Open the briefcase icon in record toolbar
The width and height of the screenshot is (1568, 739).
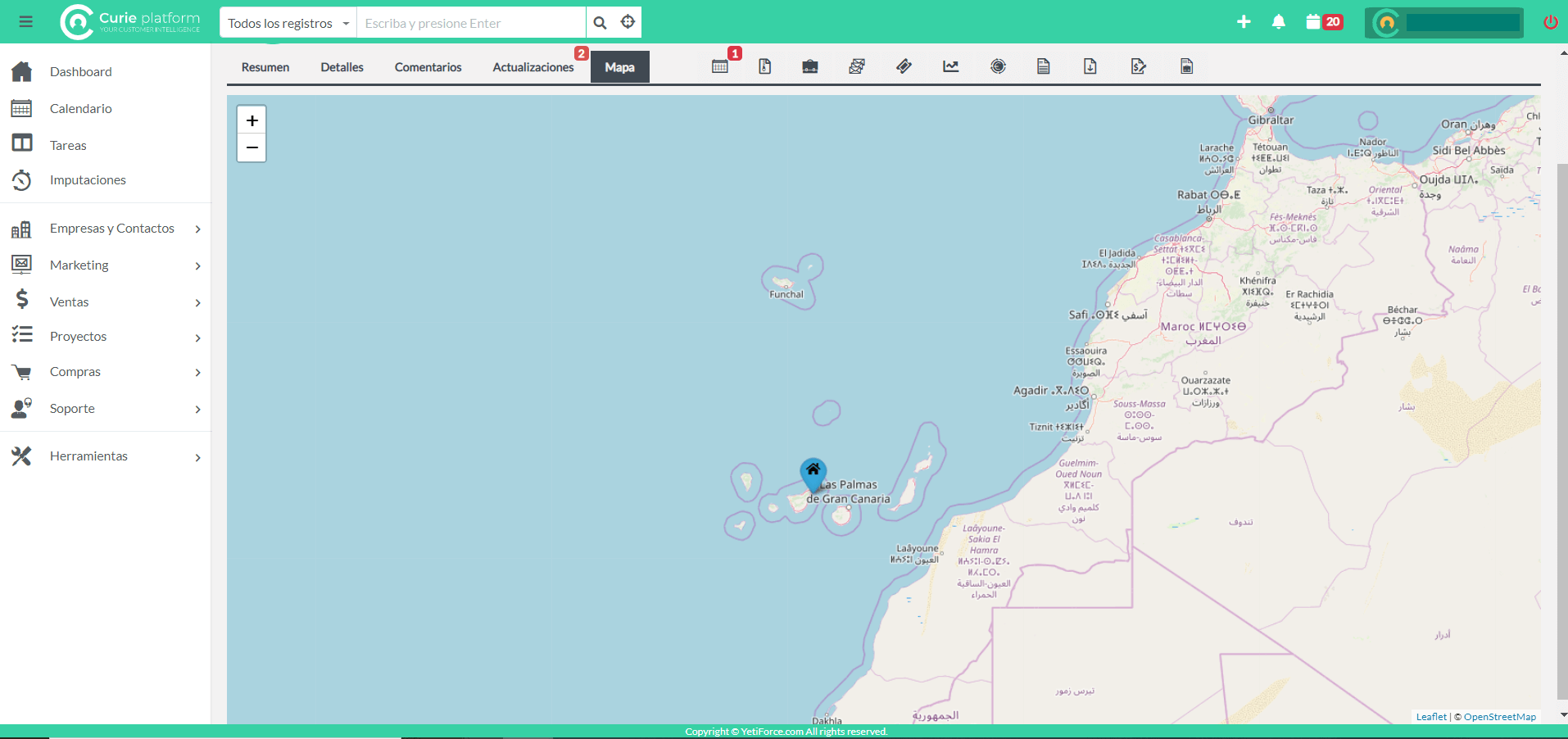(809, 67)
